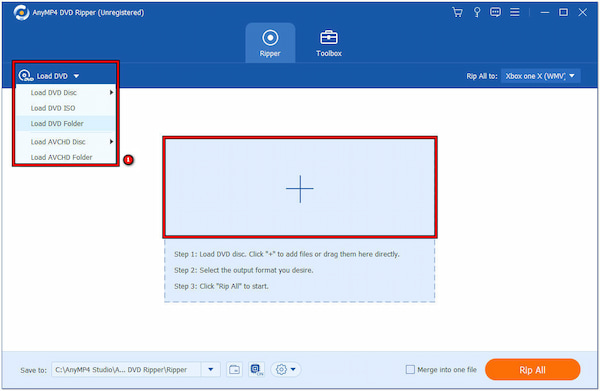Click the Rip All button
Screen dimensions: 600x391
pos(532,370)
